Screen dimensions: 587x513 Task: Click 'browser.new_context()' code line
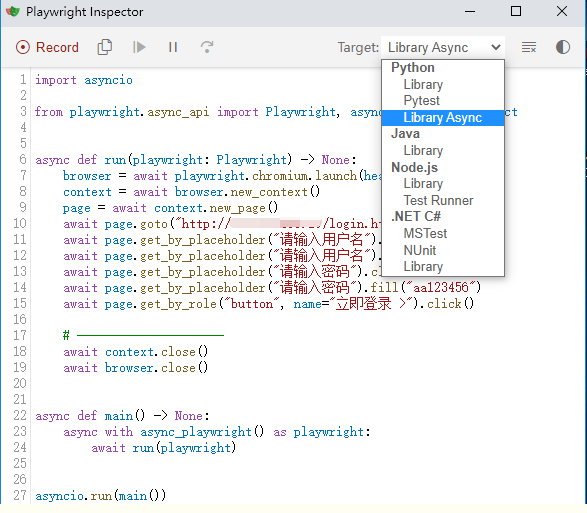pos(192,192)
